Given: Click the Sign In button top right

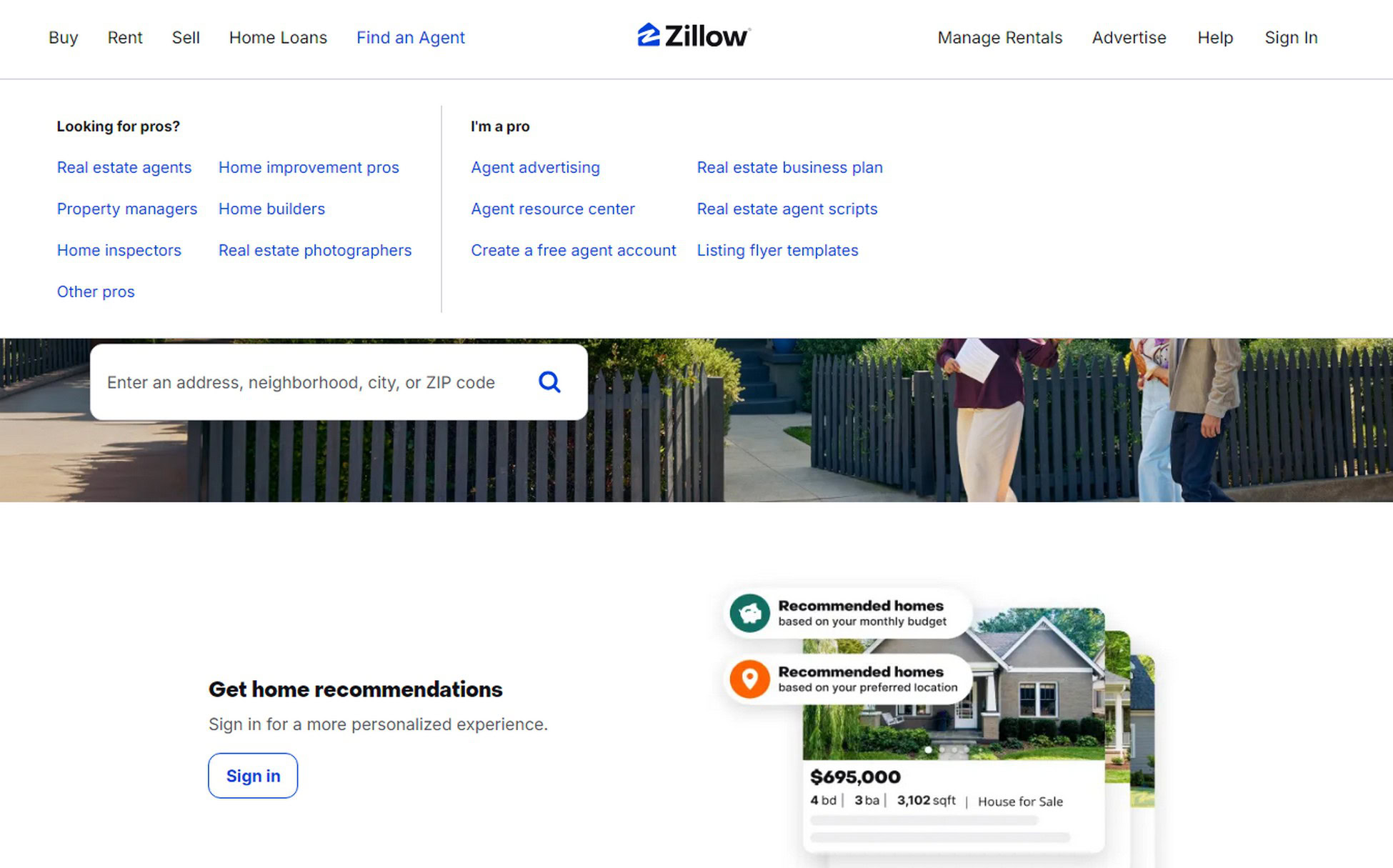Looking at the screenshot, I should pos(1291,37).
